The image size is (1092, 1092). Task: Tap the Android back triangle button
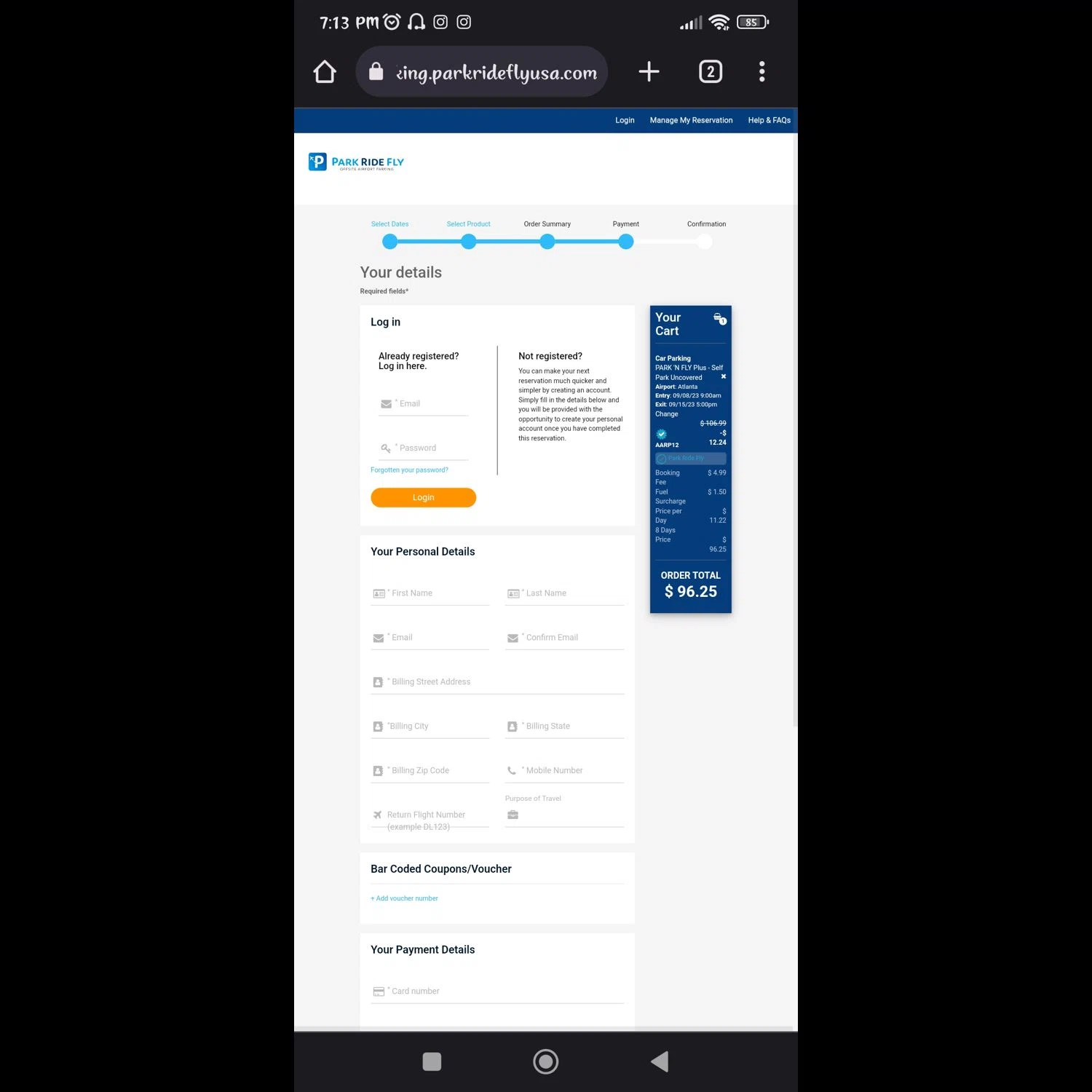point(660,1061)
